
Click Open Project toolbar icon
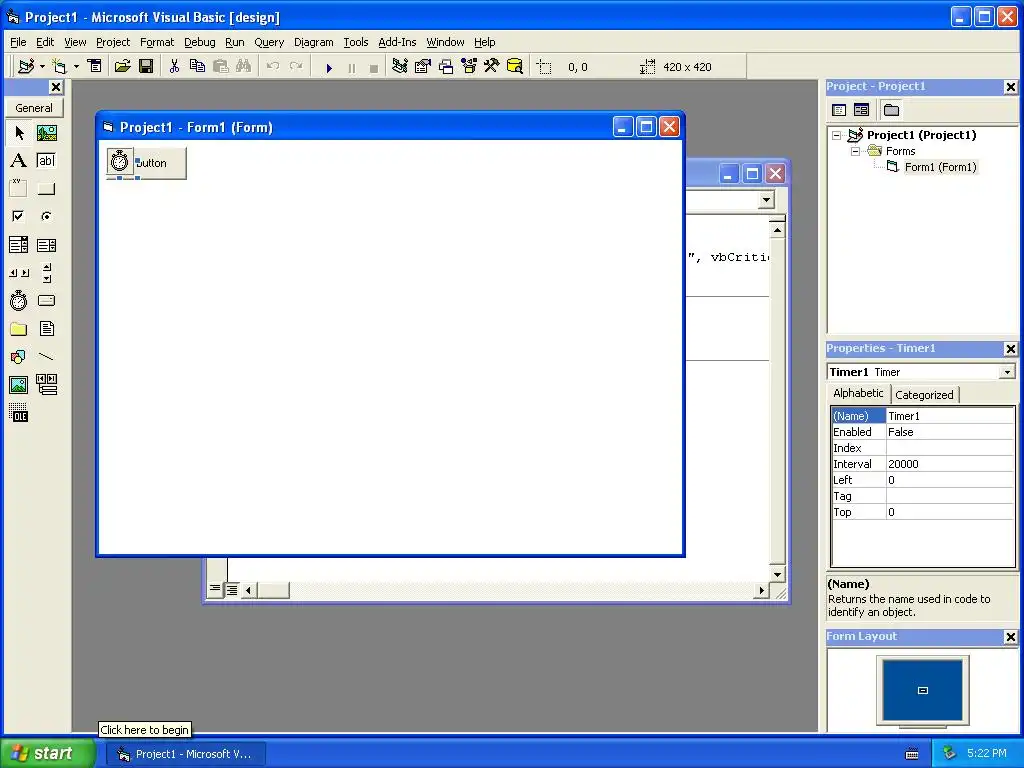point(123,67)
